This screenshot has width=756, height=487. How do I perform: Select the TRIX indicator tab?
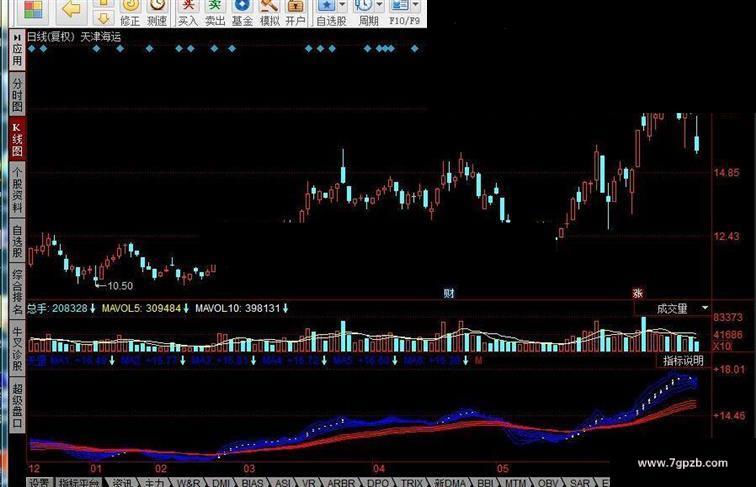pyautogui.click(x=411, y=482)
